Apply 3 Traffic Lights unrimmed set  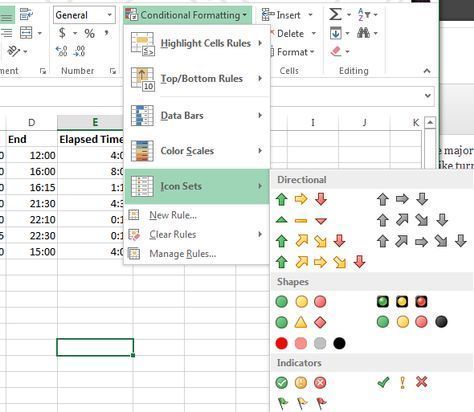point(301,302)
